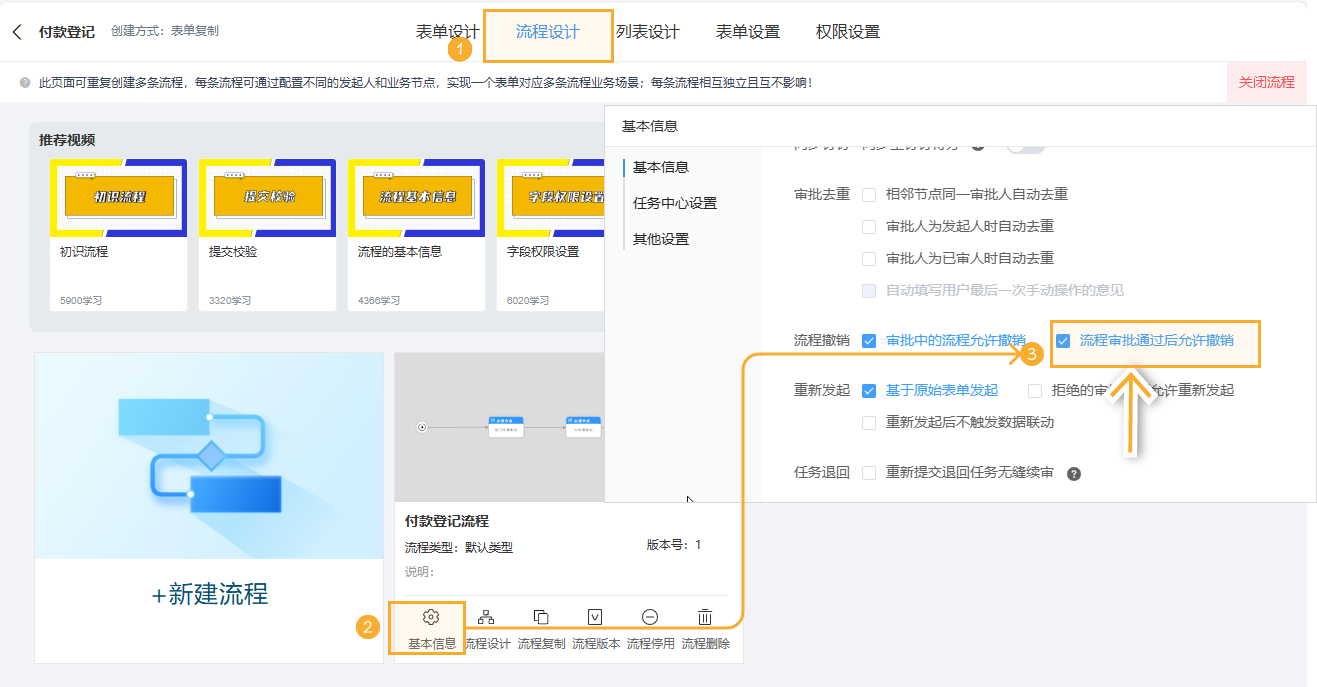The width and height of the screenshot is (1317, 687).
Task: Uncheck 流程审批通过后允许撤销 checkbox
Action: 1063,340
